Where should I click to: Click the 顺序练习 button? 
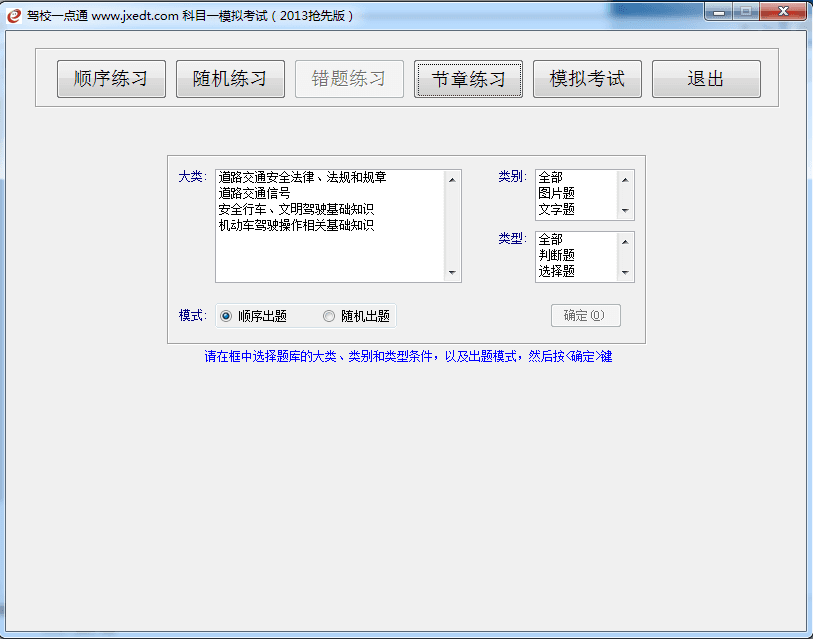click(111, 79)
